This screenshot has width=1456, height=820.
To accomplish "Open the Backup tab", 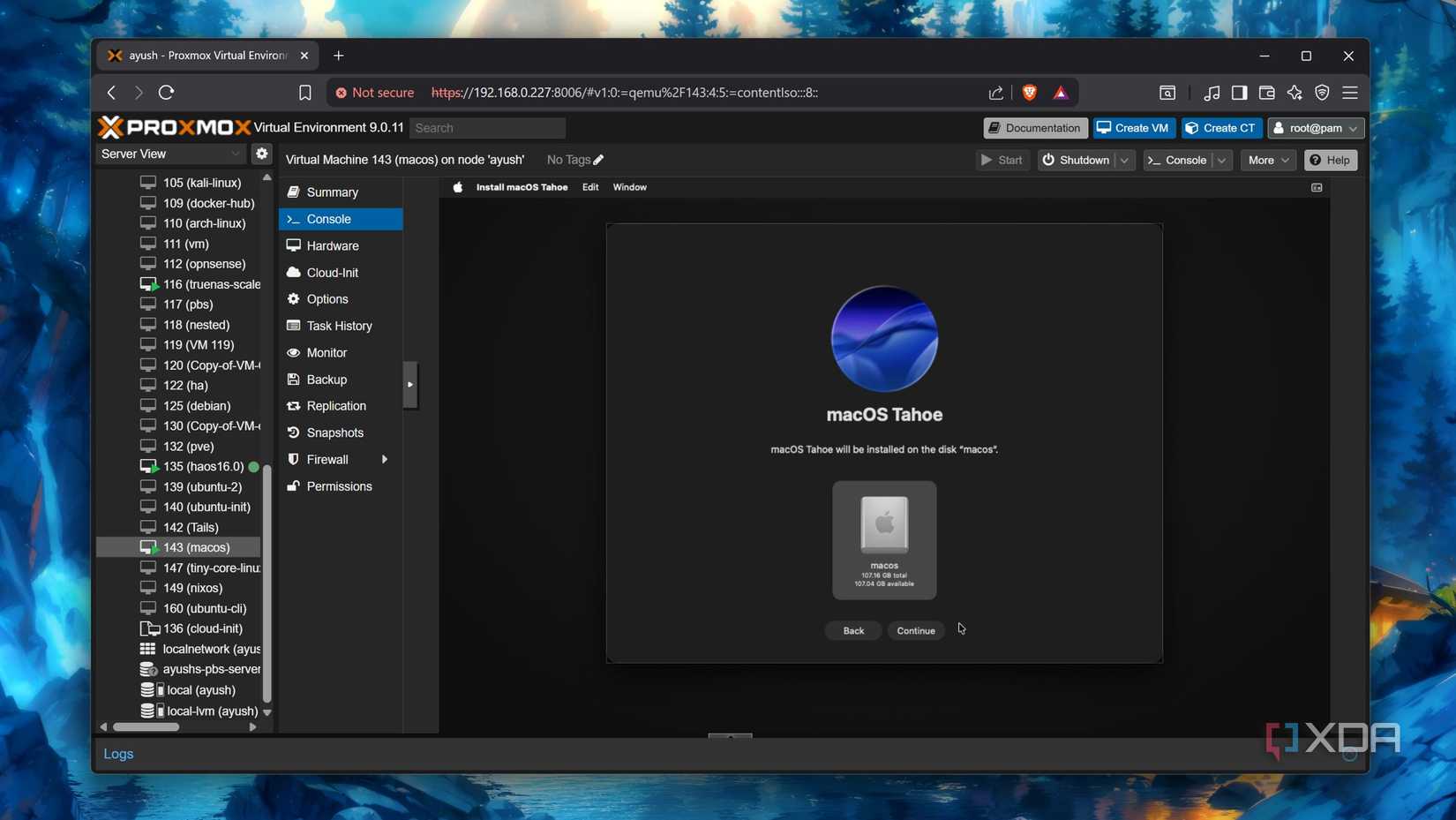I will [341, 380].
